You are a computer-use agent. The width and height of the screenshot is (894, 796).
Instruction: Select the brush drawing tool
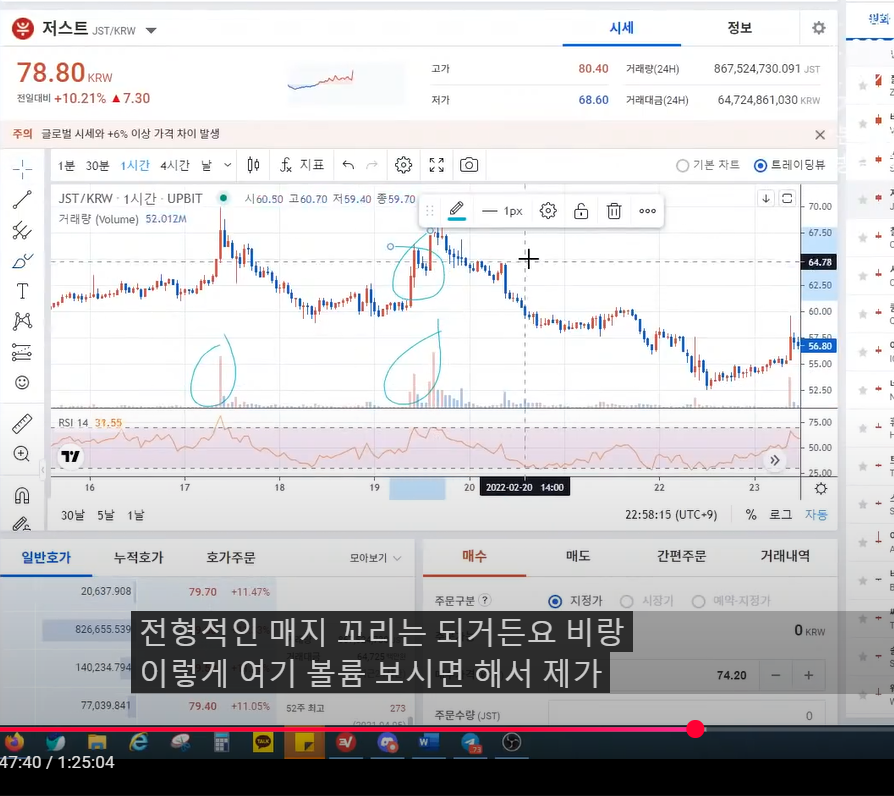(x=22, y=261)
